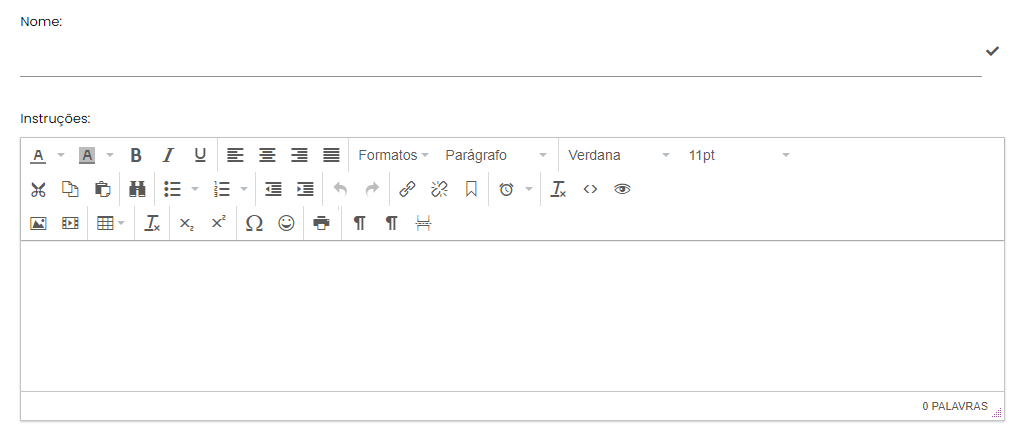Align text to the left
1024x430 pixels.
(235, 156)
